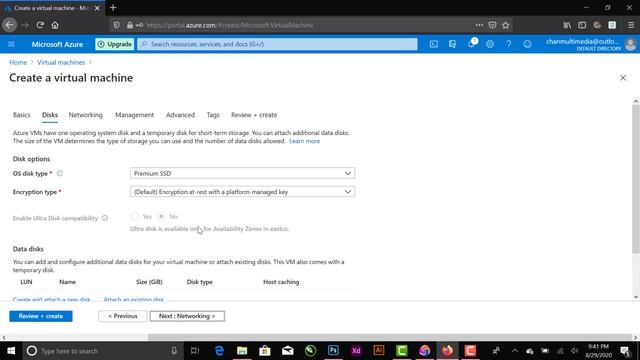Click the horizontal page scrollbar
640x360 pixels.
pyautogui.click(x=390, y=338)
